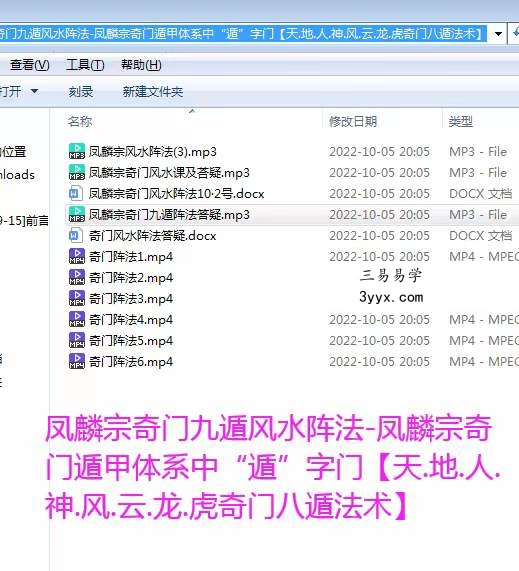Click MP4 icon of 奇门阵法2.mp4

pyautogui.click(x=76, y=277)
